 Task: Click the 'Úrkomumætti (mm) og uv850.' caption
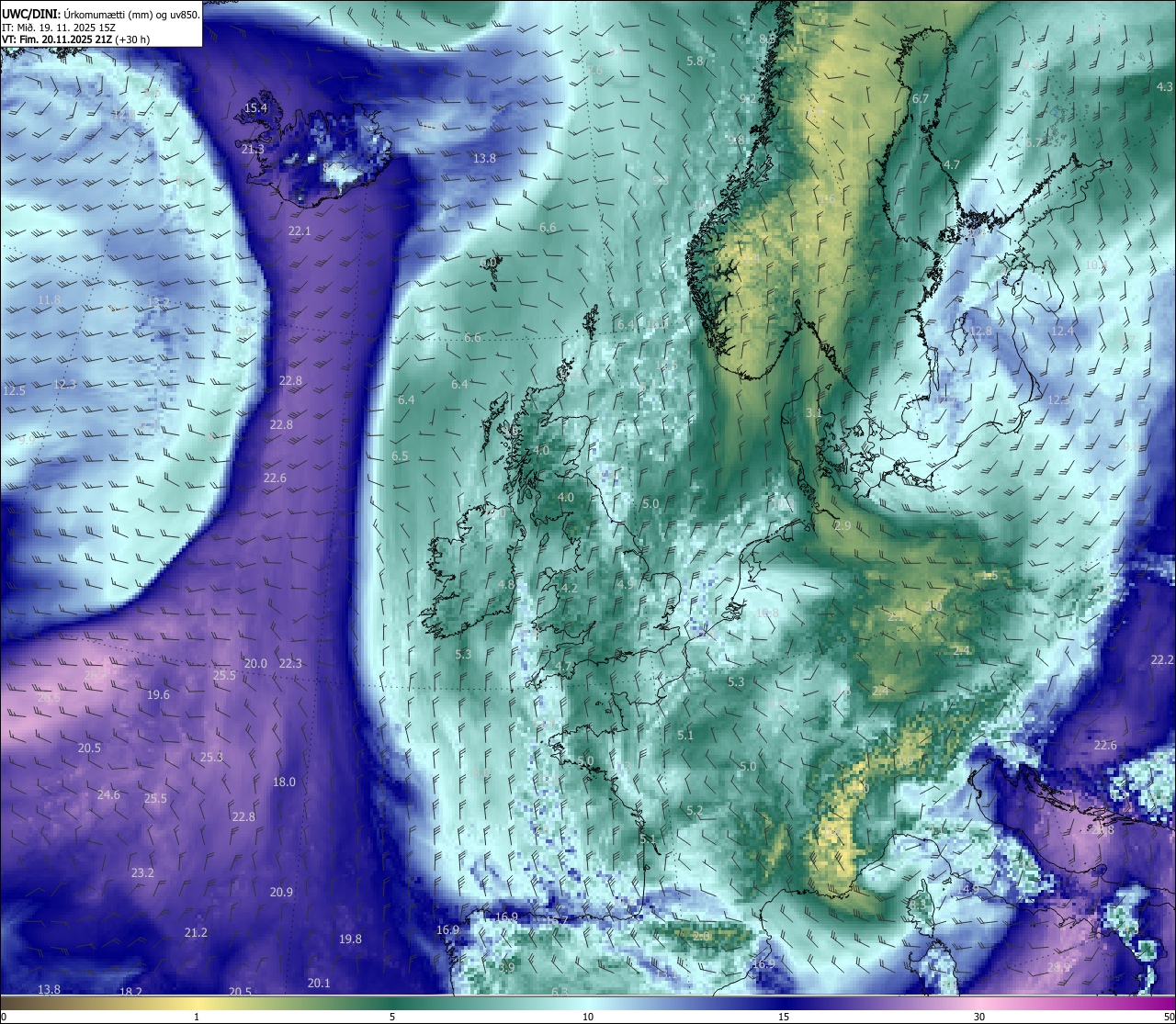[x=131, y=13]
